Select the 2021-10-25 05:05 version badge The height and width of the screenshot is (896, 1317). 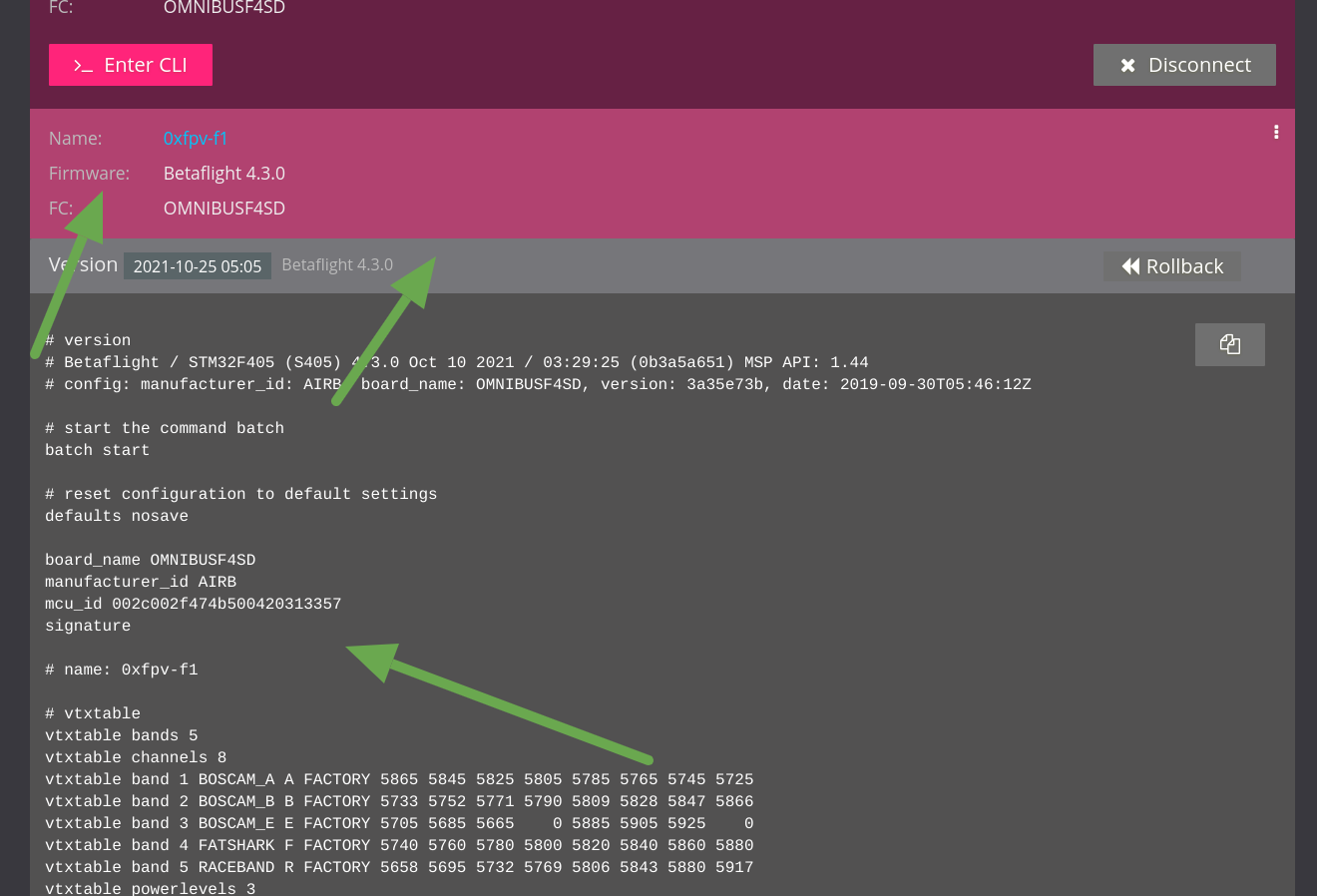tap(197, 265)
